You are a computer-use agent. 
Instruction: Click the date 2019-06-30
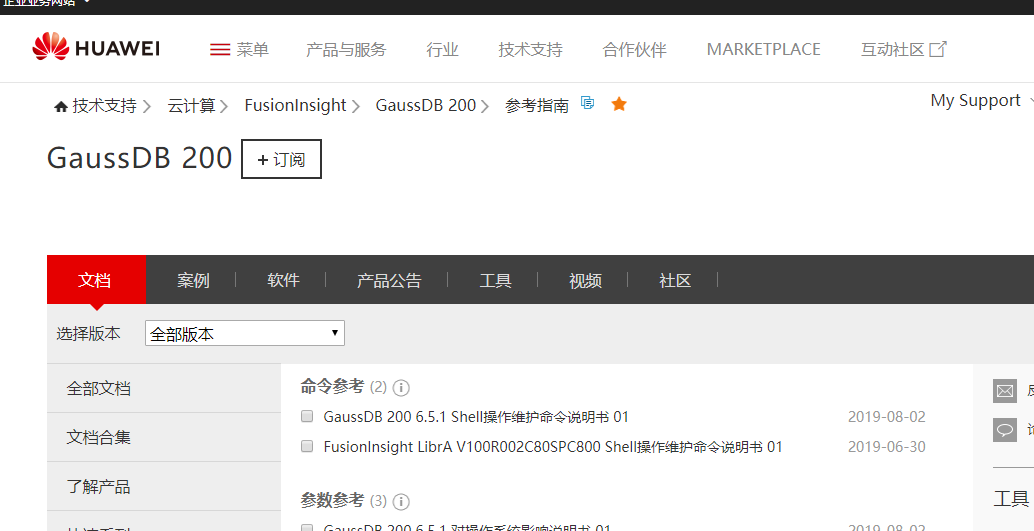coord(886,447)
